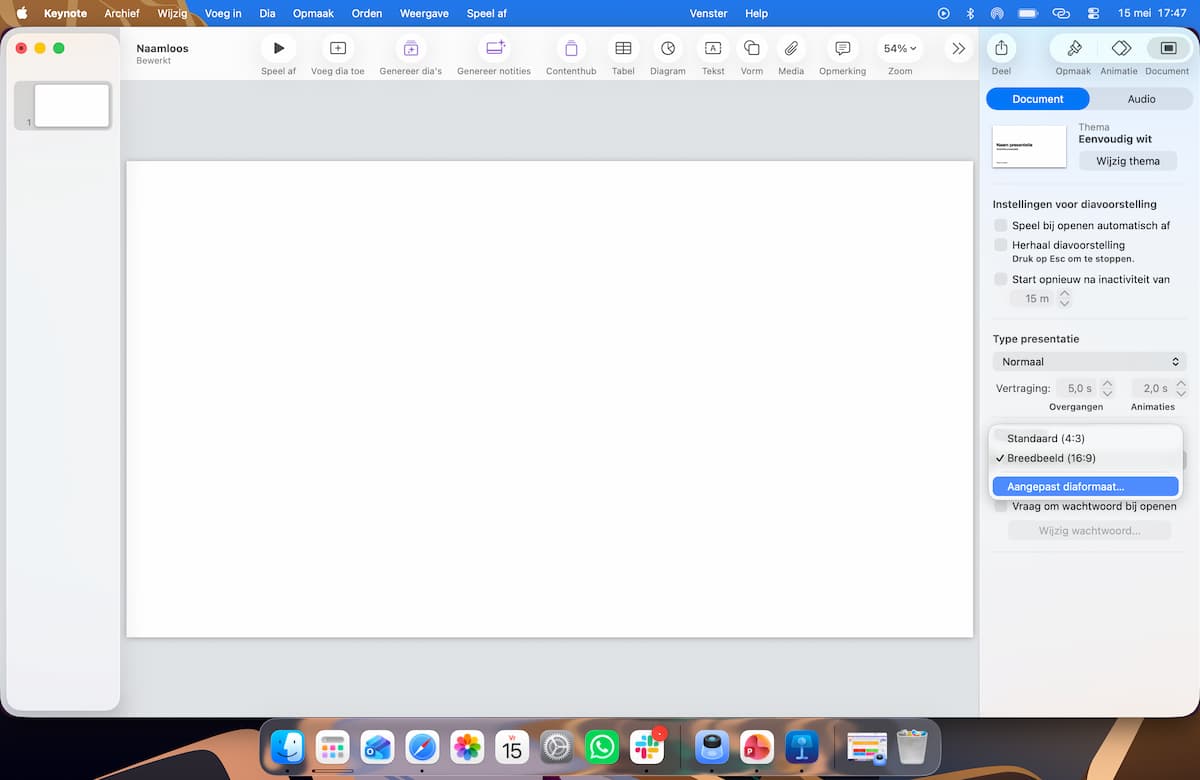1200x780 pixels.
Task: Choose Aangepast diaformaat option
Action: click(x=1086, y=487)
